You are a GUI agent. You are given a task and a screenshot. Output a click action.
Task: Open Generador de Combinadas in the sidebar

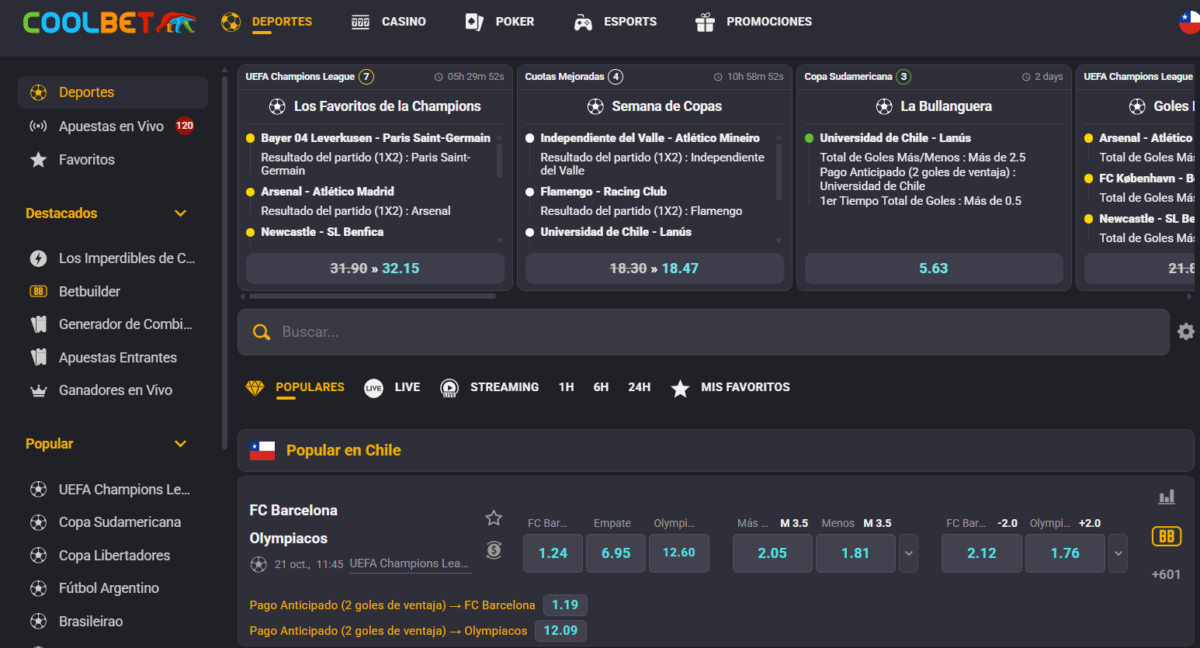(113, 324)
